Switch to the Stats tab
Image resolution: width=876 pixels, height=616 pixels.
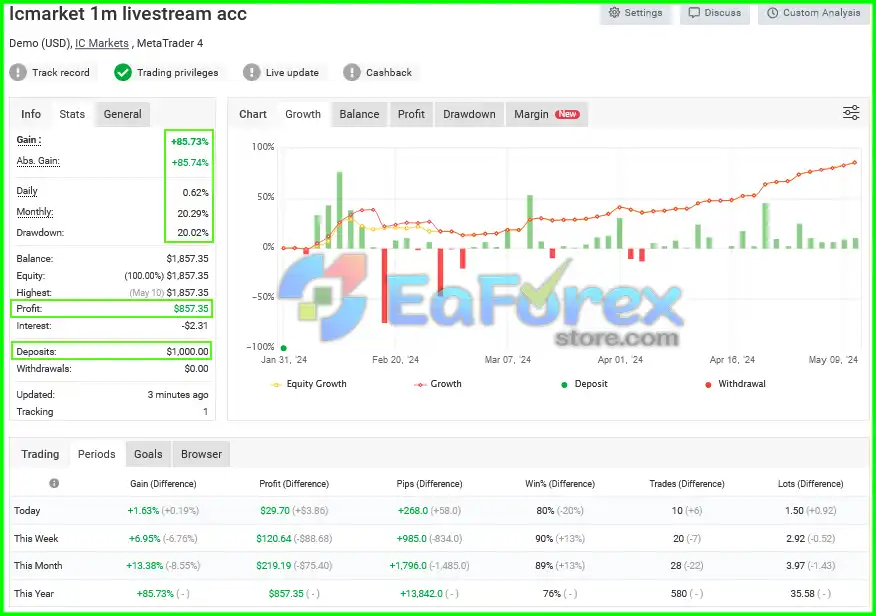tap(72, 114)
